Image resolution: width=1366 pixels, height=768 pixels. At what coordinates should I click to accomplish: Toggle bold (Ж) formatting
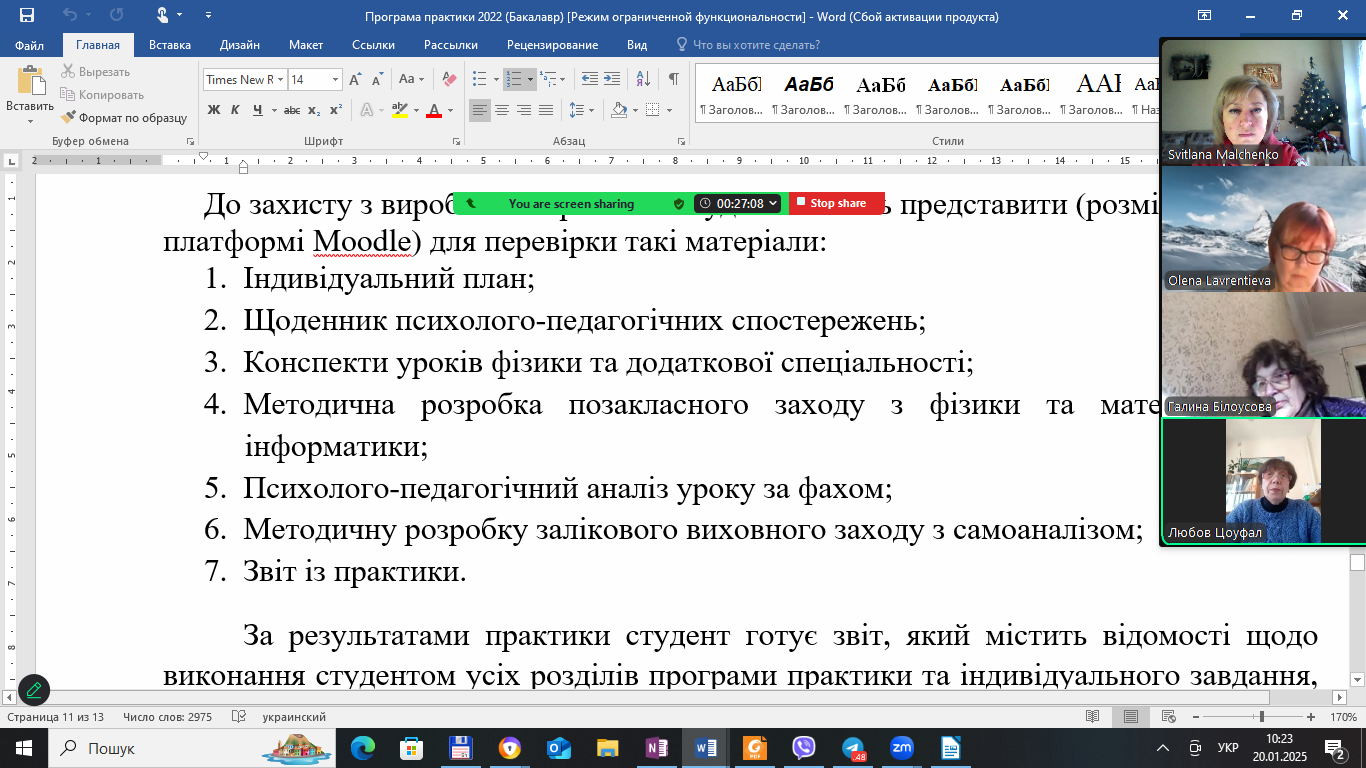click(x=214, y=110)
